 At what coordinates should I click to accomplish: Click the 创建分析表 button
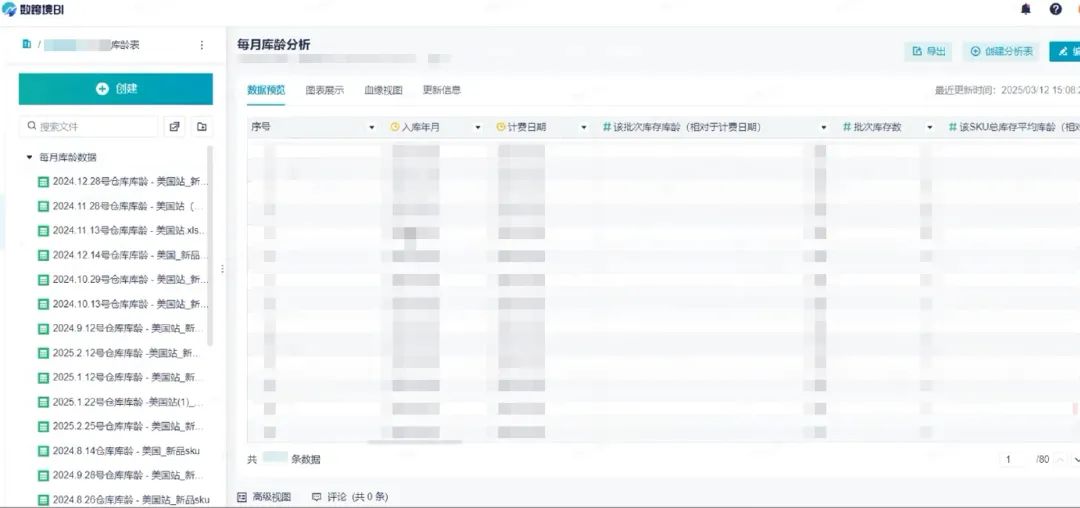pyautogui.click(x=1002, y=51)
